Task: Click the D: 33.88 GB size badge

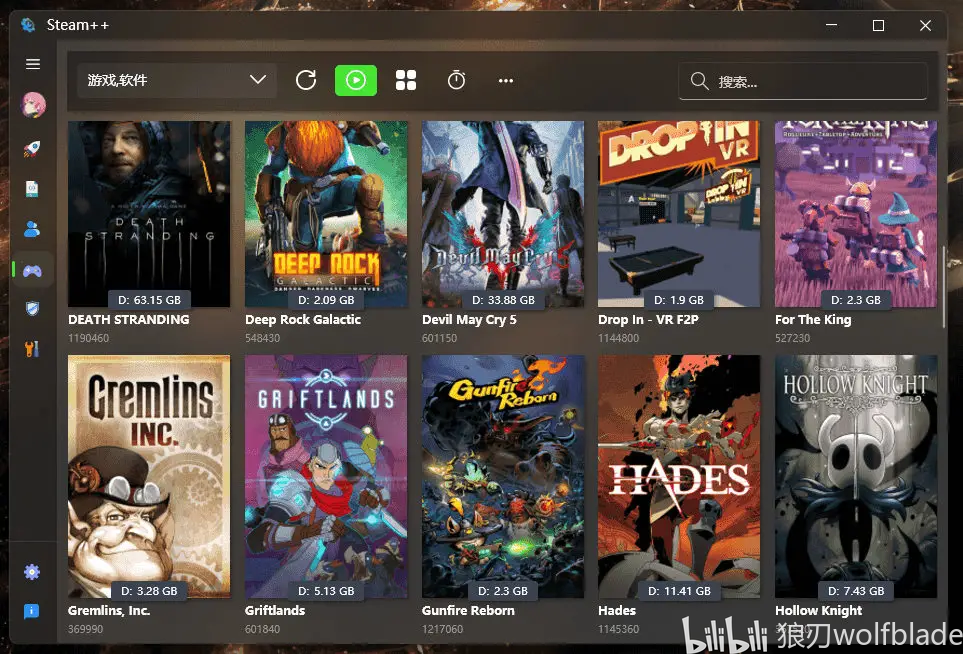Action: (503, 300)
